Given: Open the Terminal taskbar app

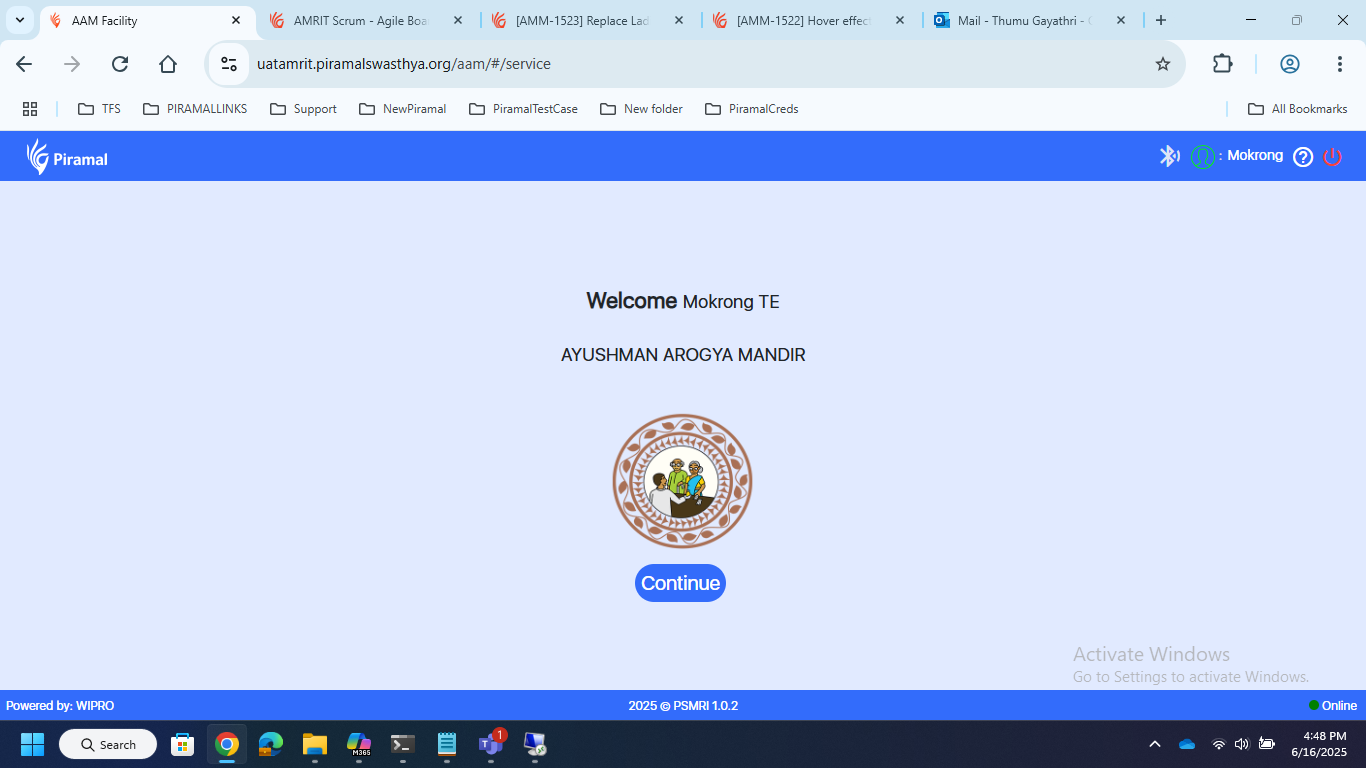Looking at the screenshot, I should (403, 744).
